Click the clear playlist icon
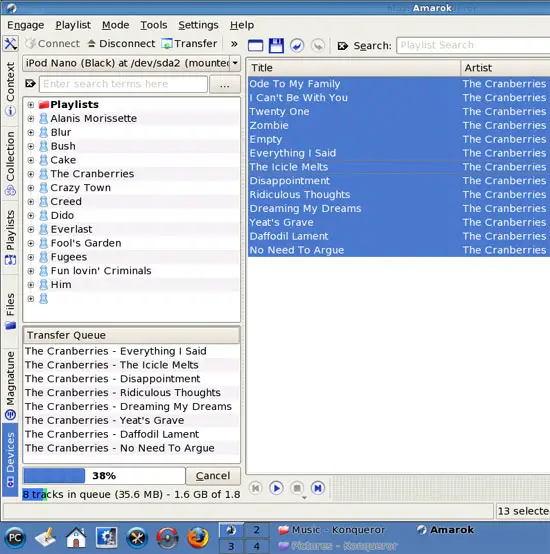 click(x=255, y=46)
